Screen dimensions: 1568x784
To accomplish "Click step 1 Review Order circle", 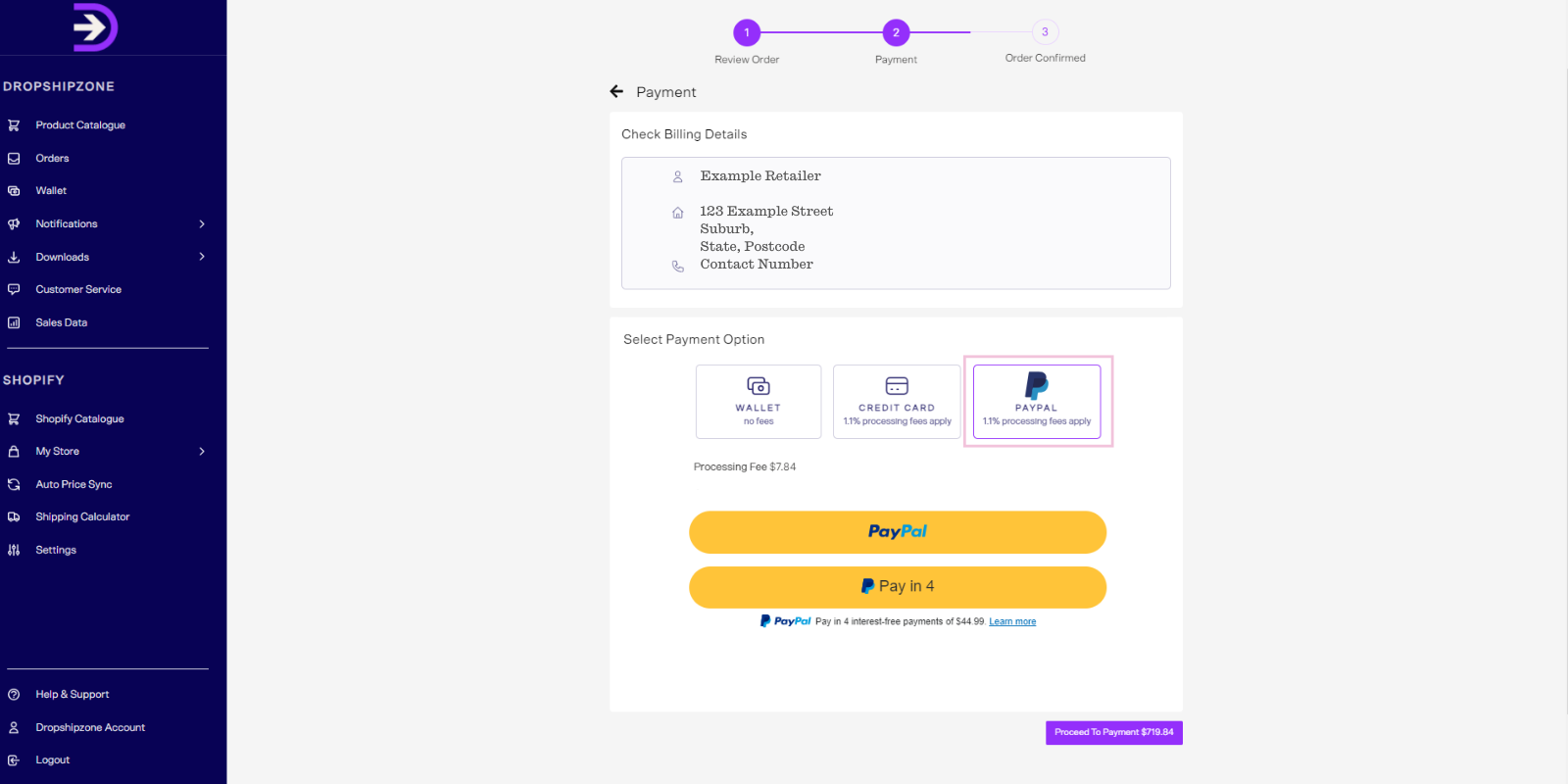I will tap(747, 32).
